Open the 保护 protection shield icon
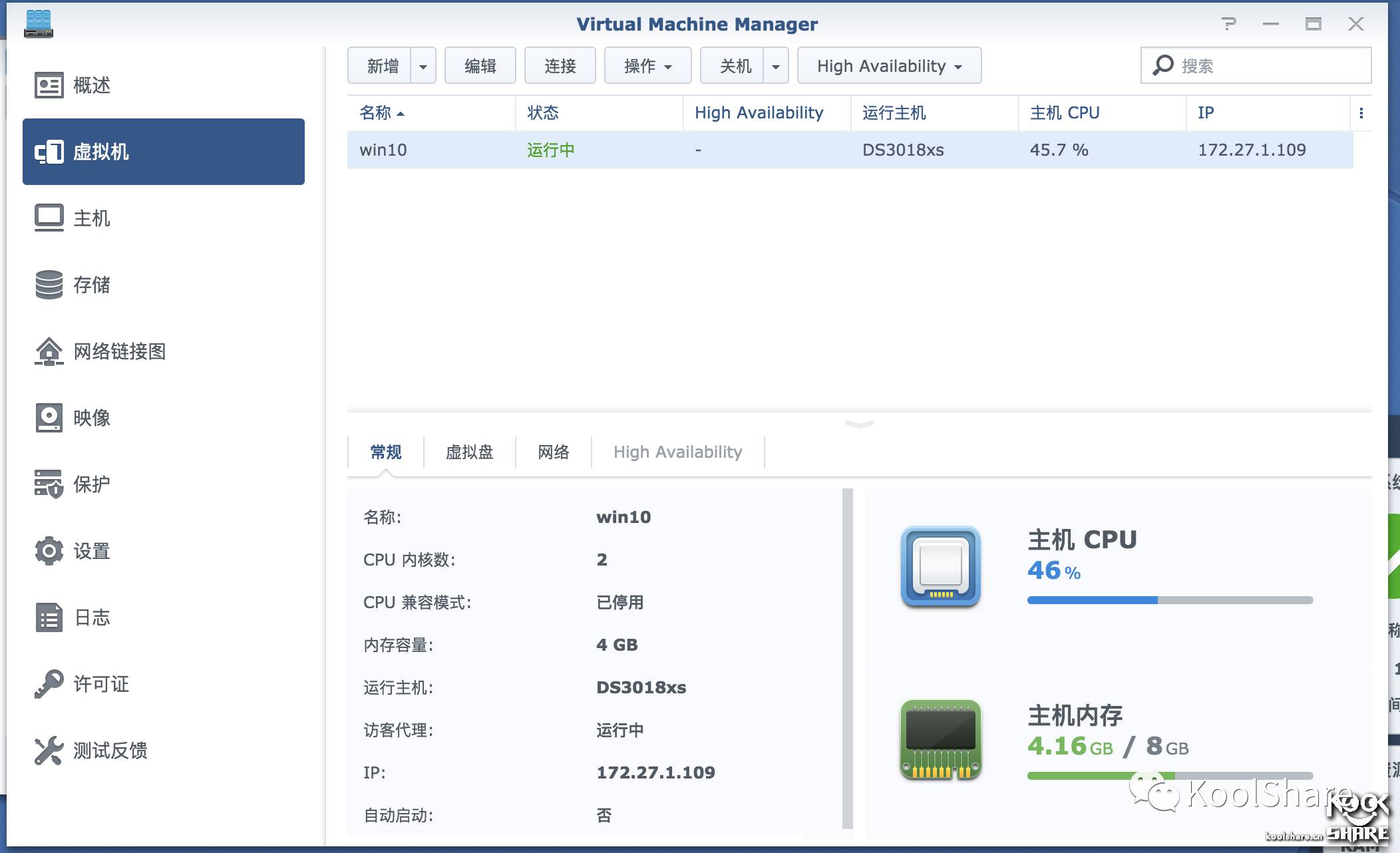Viewport: 1400px width, 853px height. 49,484
